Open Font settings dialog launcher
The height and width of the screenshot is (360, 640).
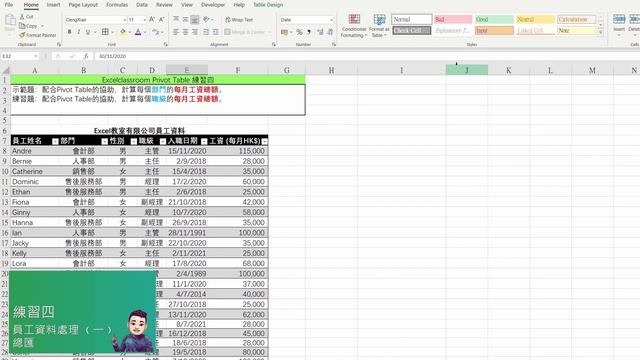pyautogui.click(x=165, y=44)
